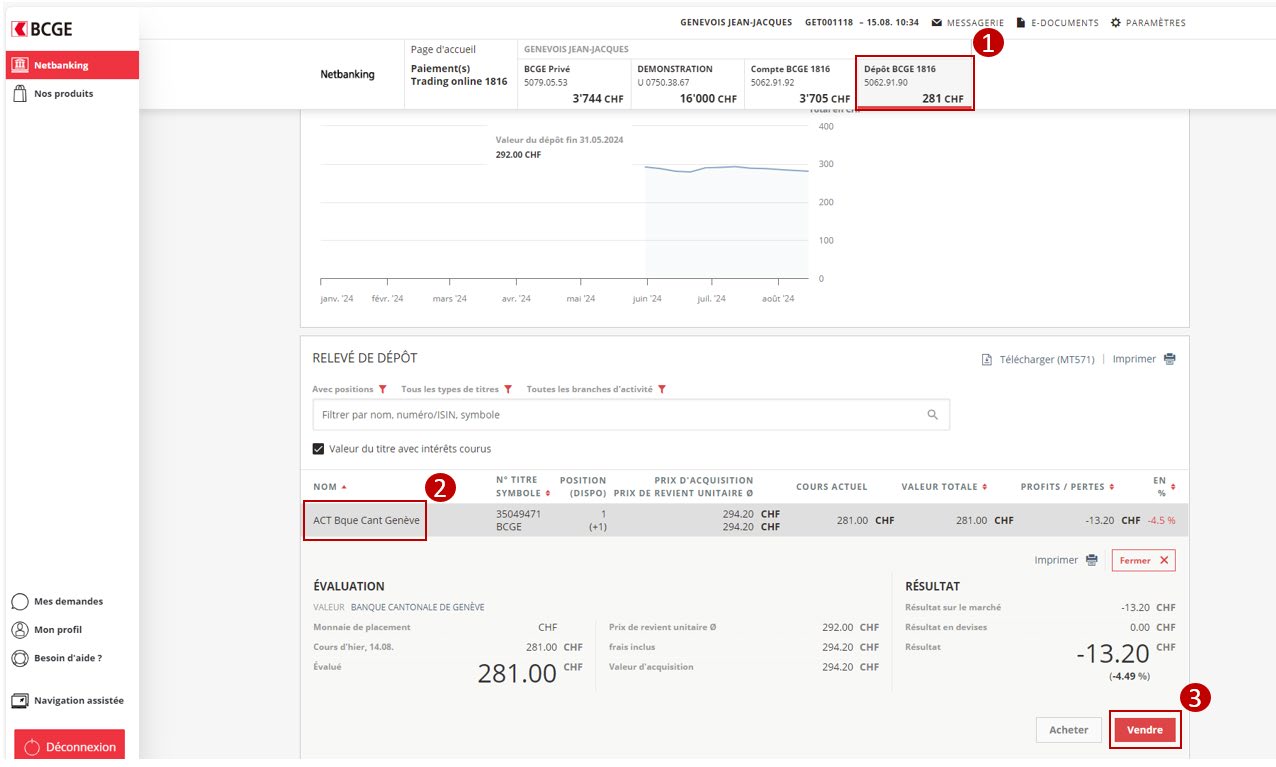Click the chart line near juillet '24

pyautogui.click(x=712, y=168)
